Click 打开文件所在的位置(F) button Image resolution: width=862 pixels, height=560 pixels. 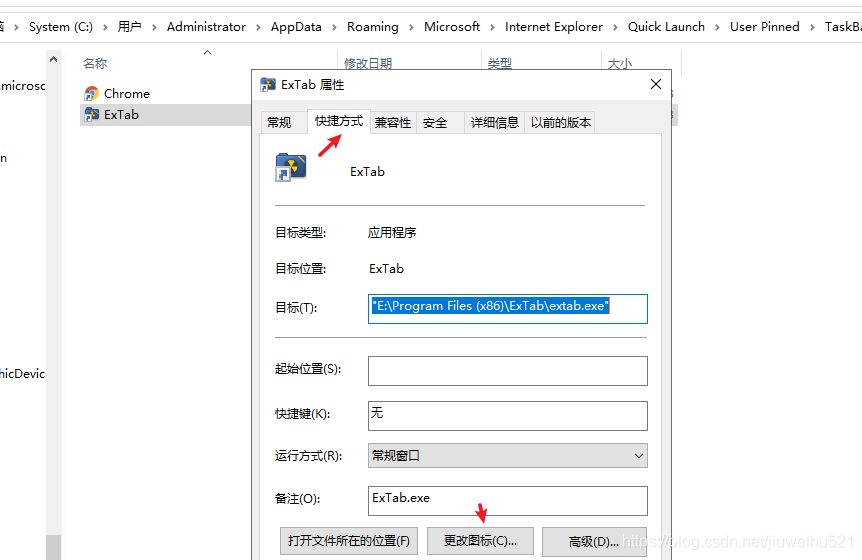point(349,541)
